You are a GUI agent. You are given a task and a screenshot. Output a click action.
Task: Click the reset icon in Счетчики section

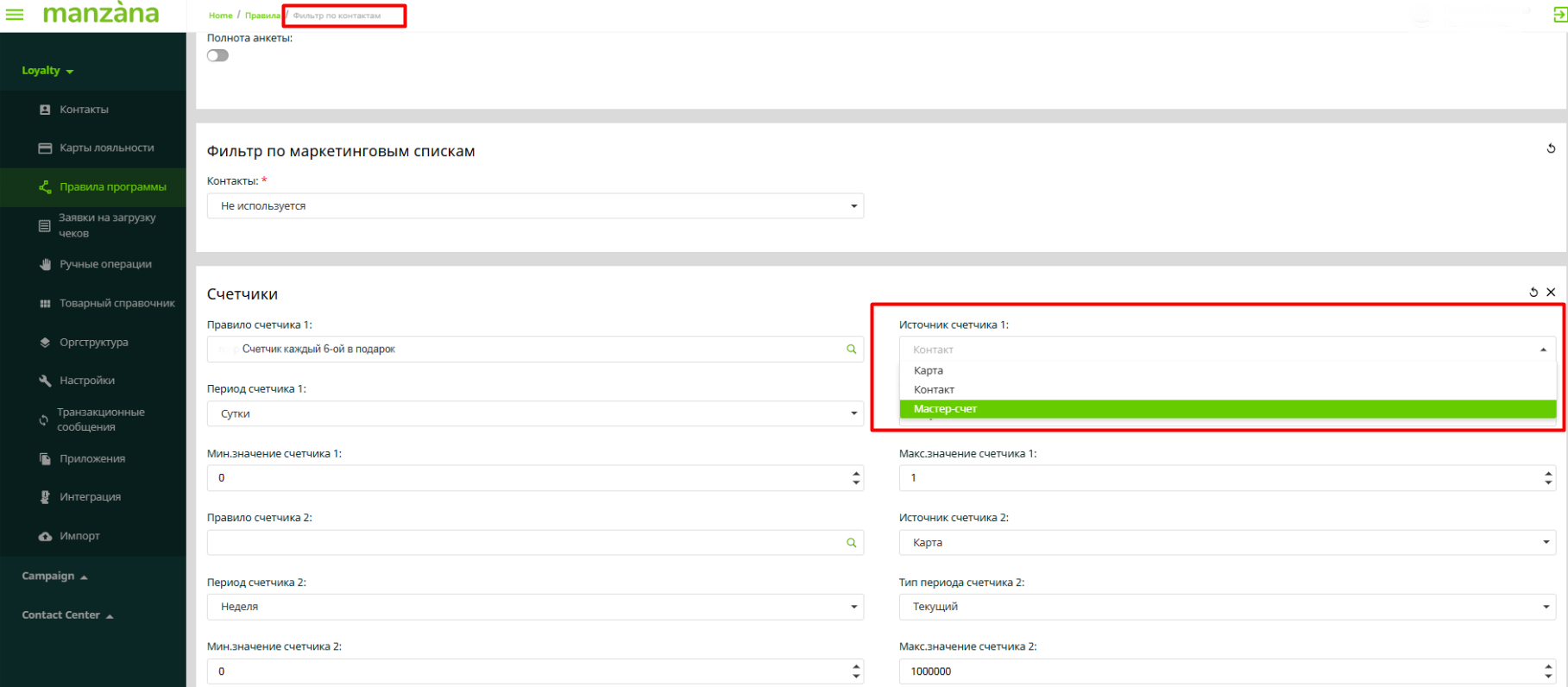1533,293
